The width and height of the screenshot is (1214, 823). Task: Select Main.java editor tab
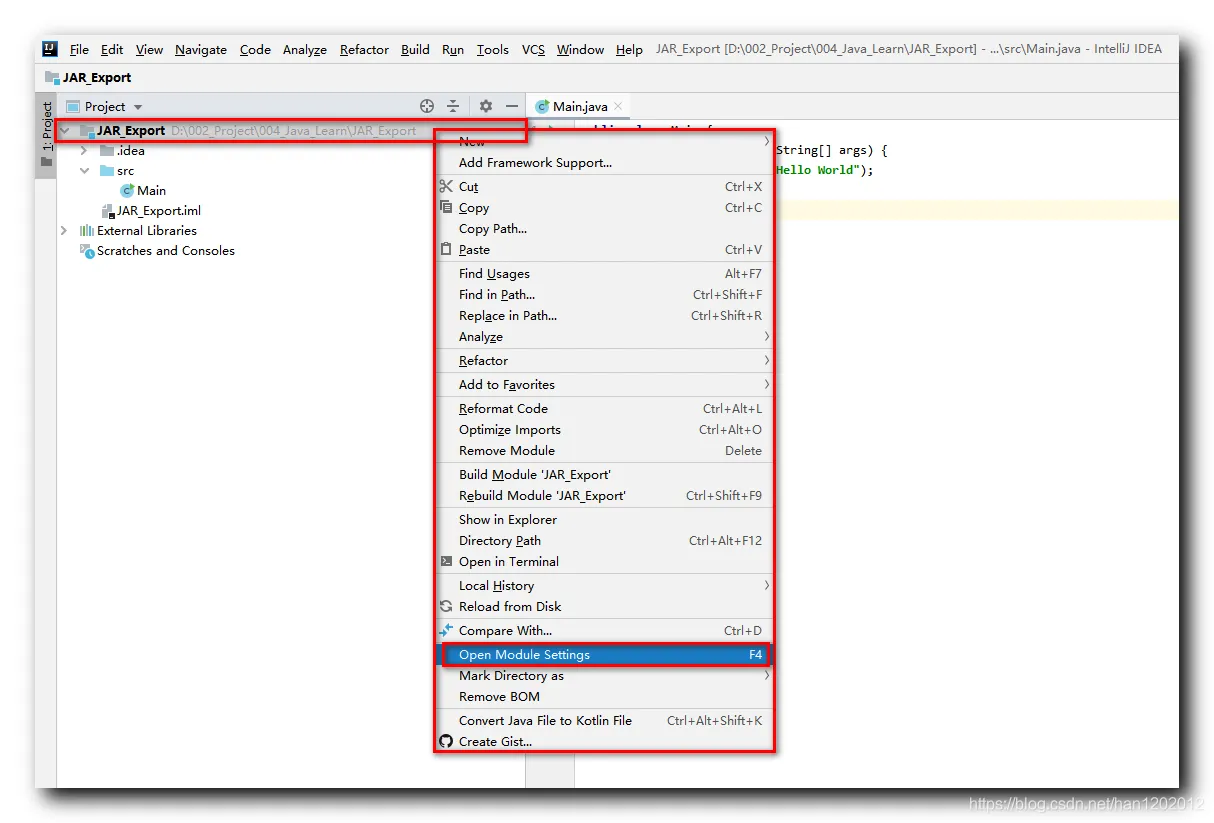point(578,106)
